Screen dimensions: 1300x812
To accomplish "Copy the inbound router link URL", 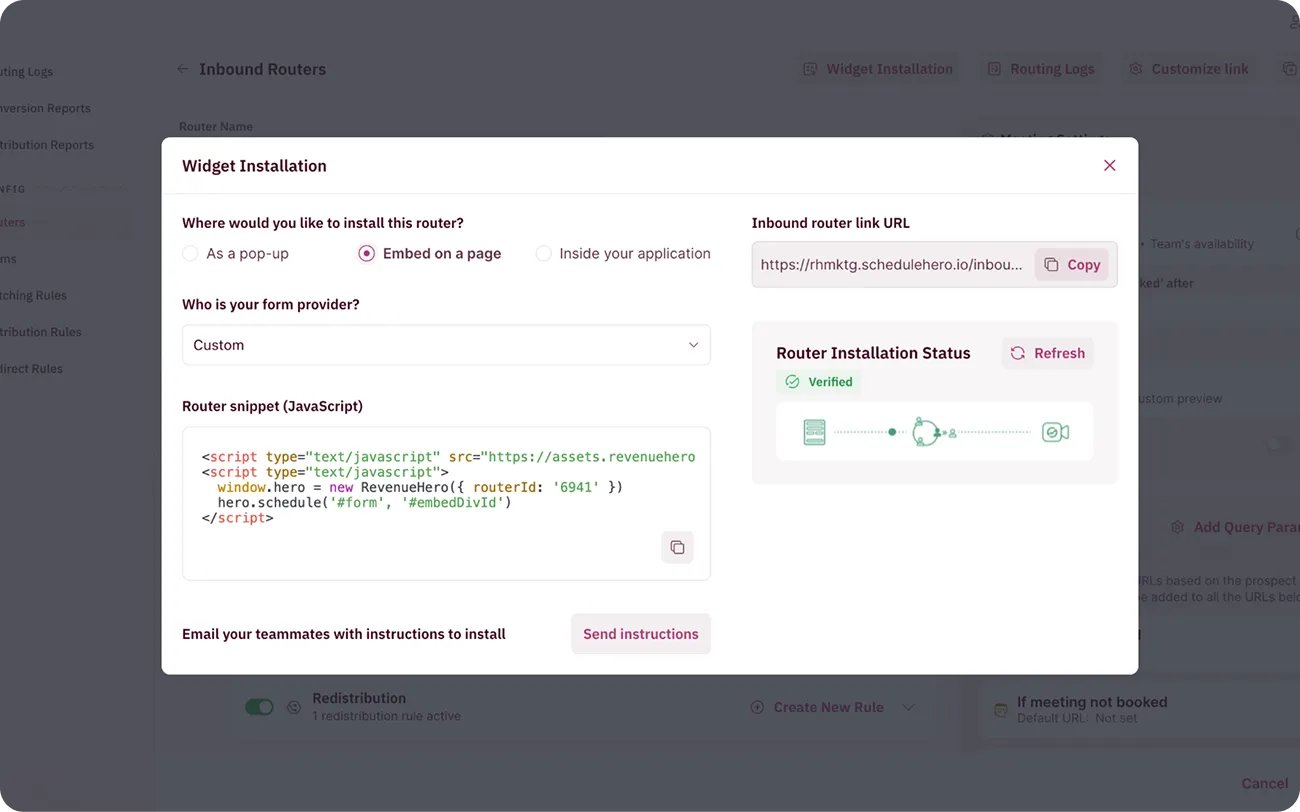I will click(x=1072, y=265).
